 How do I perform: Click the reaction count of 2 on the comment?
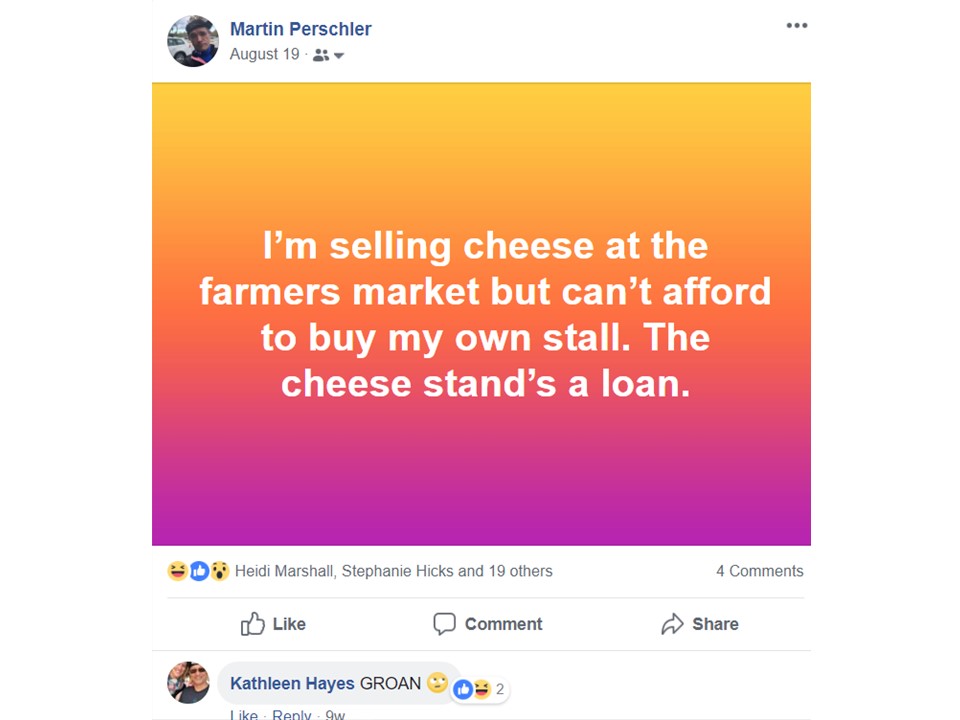click(x=499, y=689)
